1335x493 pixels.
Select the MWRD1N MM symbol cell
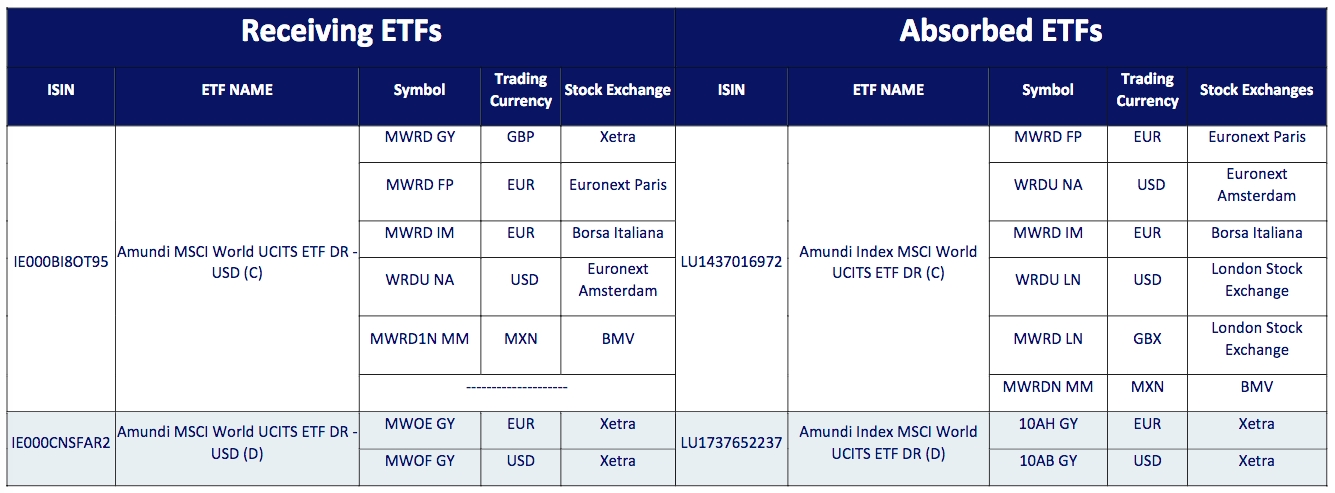[420, 339]
